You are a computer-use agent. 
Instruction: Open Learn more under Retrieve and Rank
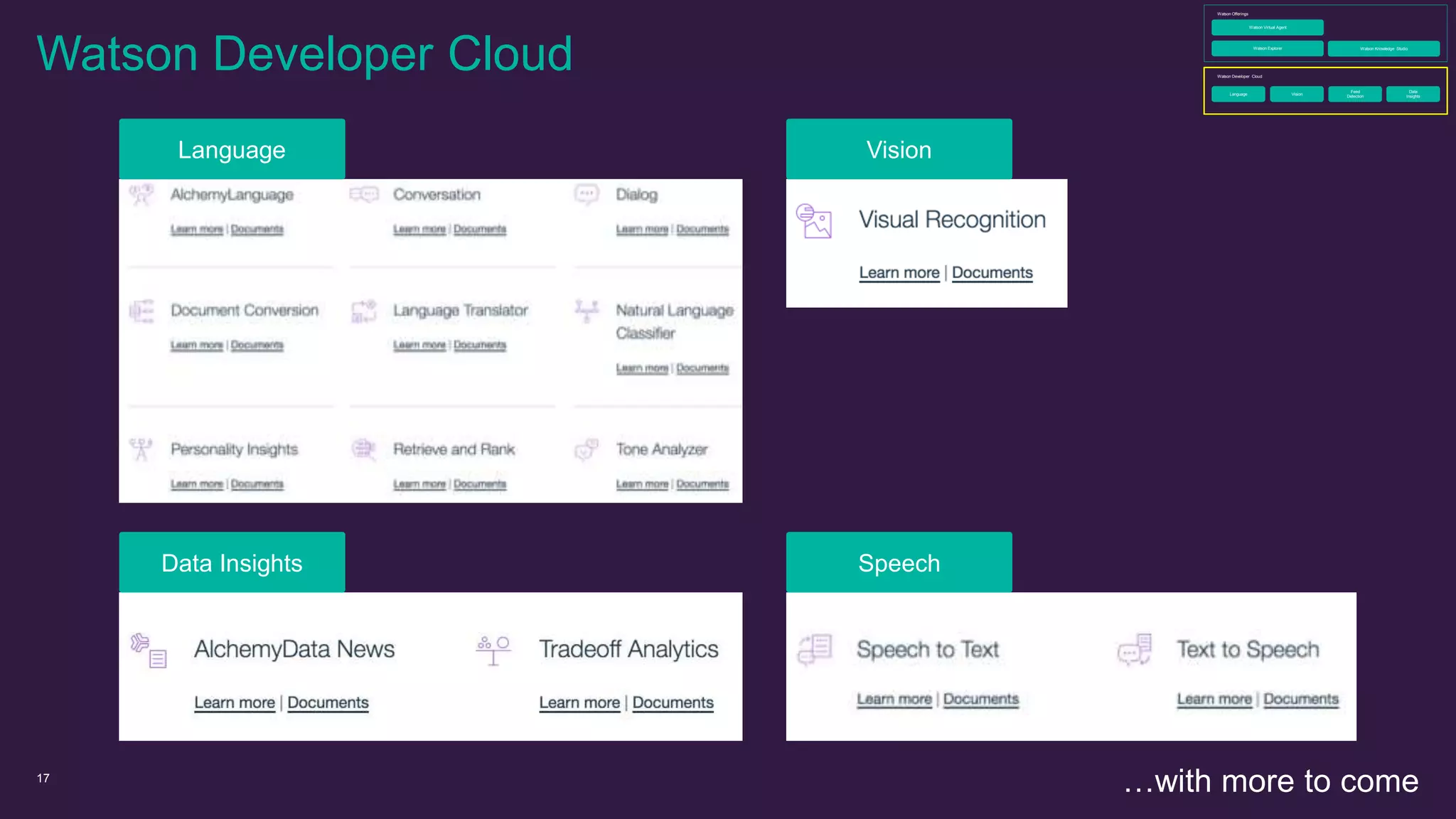pyautogui.click(x=419, y=484)
